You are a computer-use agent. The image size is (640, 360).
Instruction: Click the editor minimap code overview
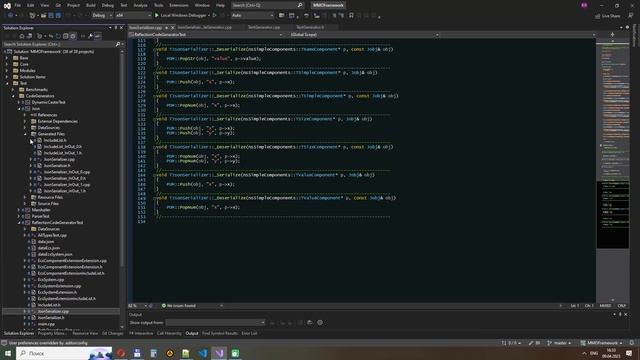[613, 145]
